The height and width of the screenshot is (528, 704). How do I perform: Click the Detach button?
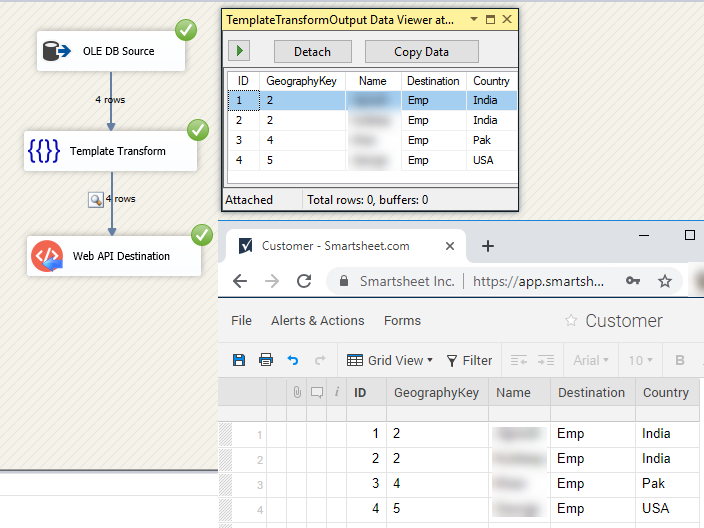(x=312, y=52)
